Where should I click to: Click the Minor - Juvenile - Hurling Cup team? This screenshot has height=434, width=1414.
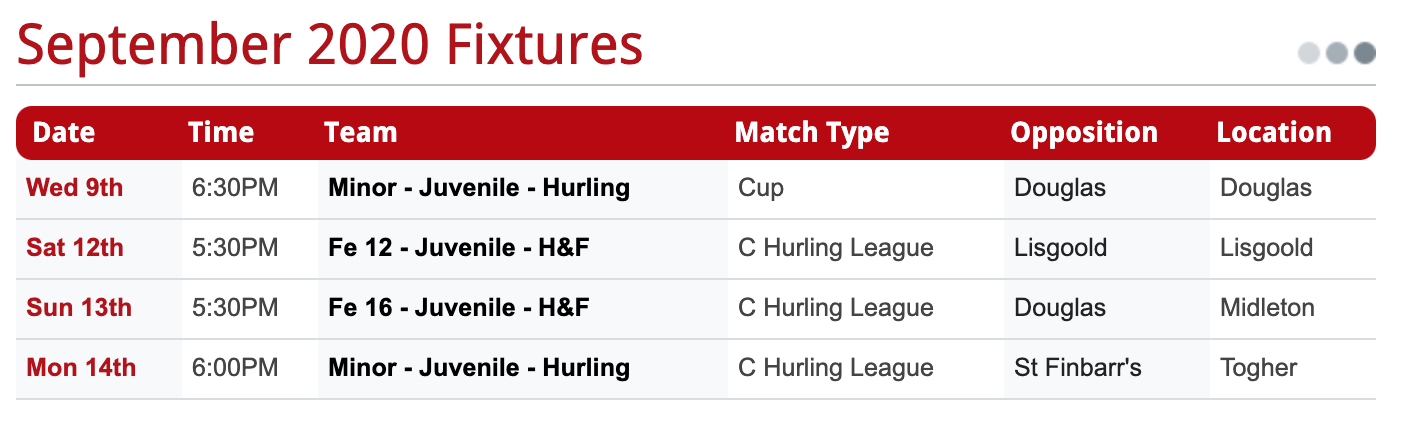point(479,187)
